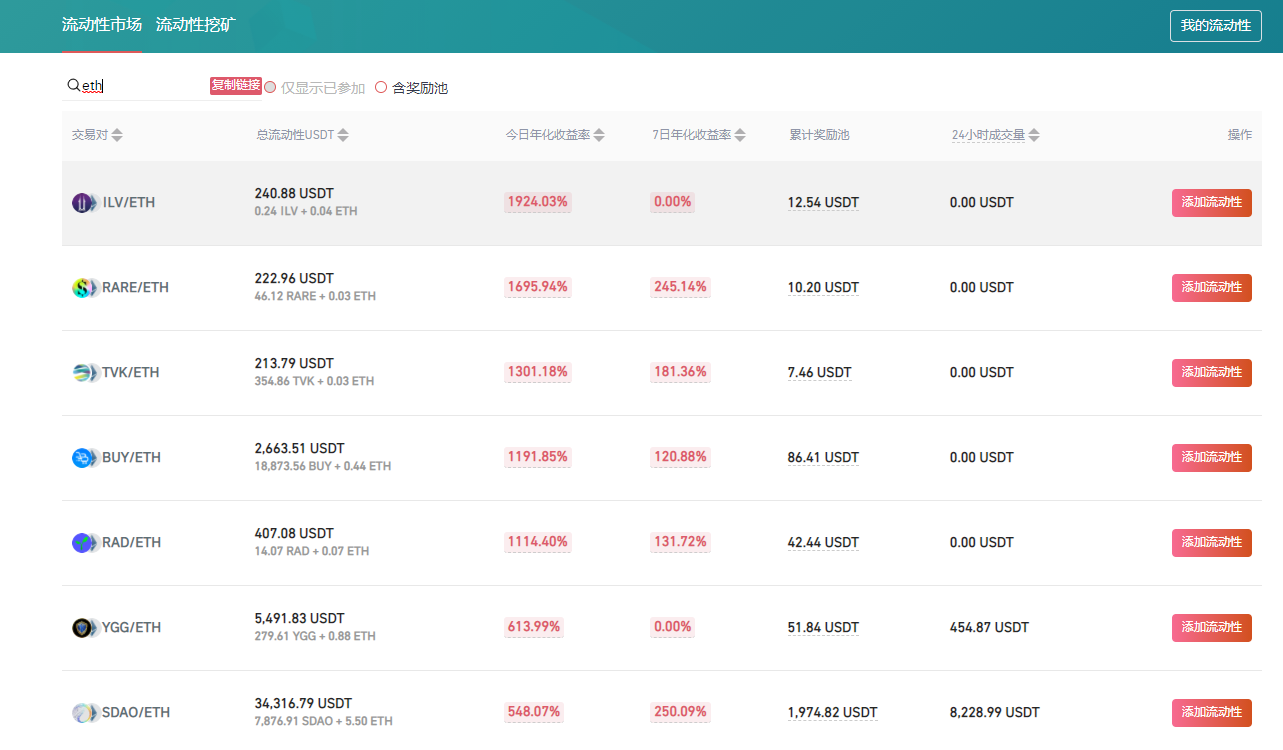Sort by 今日年化收益率 column arrows
The height and width of the screenshot is (750, 1283).
pyautogui.click(x=599, y=135)
